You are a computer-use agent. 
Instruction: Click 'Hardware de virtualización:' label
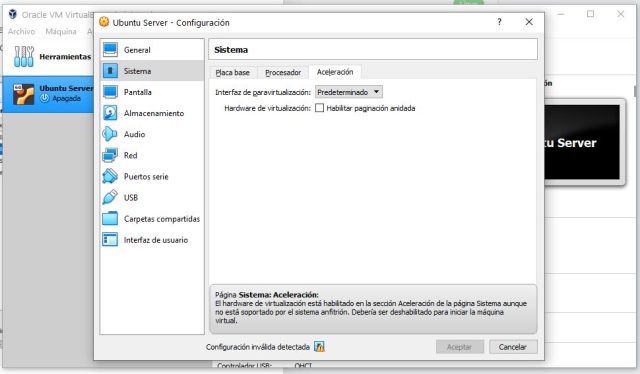[x=267, y=108]
